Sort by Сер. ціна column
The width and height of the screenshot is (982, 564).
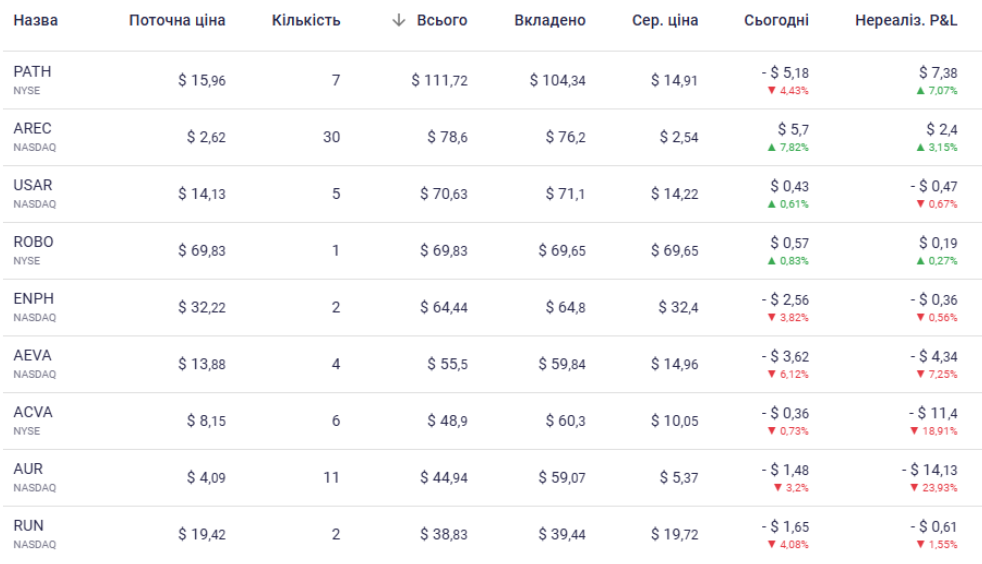click(665, 21)
